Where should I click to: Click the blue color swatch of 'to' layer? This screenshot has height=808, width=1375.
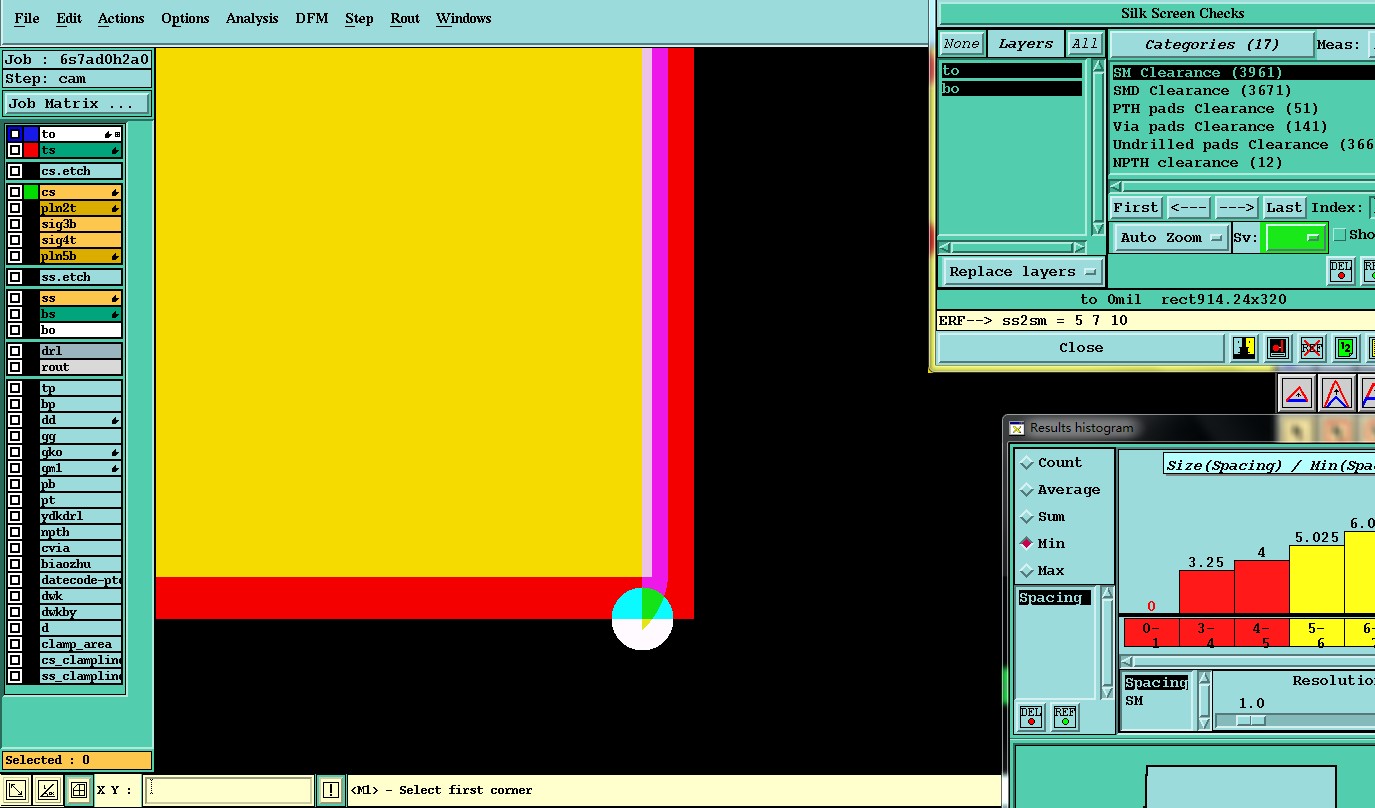pyautogui.click(x=31, y=134)
